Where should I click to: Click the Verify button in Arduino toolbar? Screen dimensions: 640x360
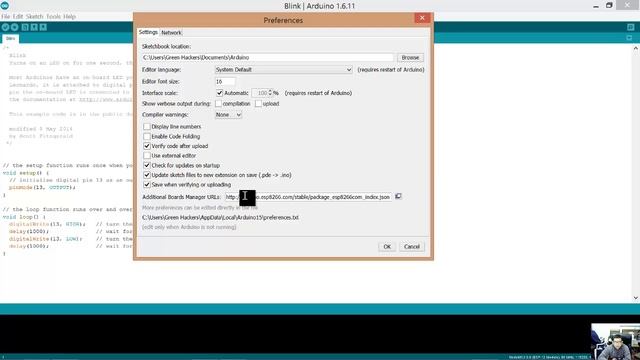(x=5, y=27)
